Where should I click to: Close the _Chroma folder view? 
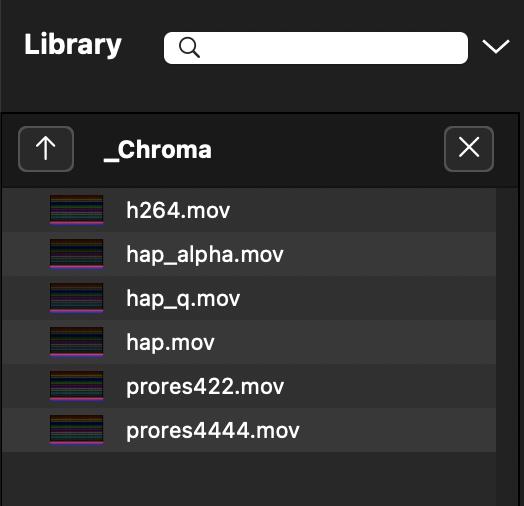[469, 149]
